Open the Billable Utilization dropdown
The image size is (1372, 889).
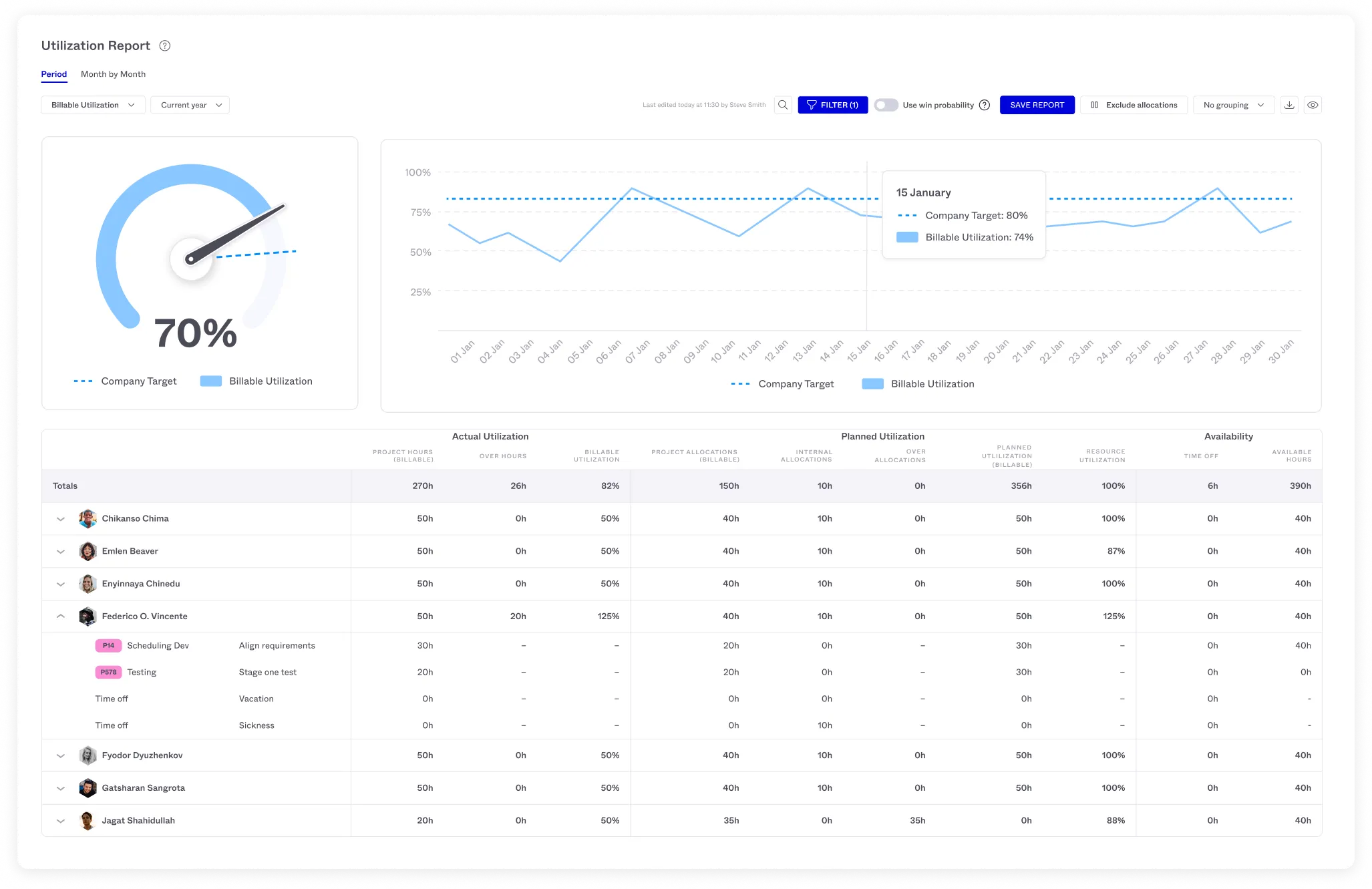pyautogui.click(x=93, y=105)
